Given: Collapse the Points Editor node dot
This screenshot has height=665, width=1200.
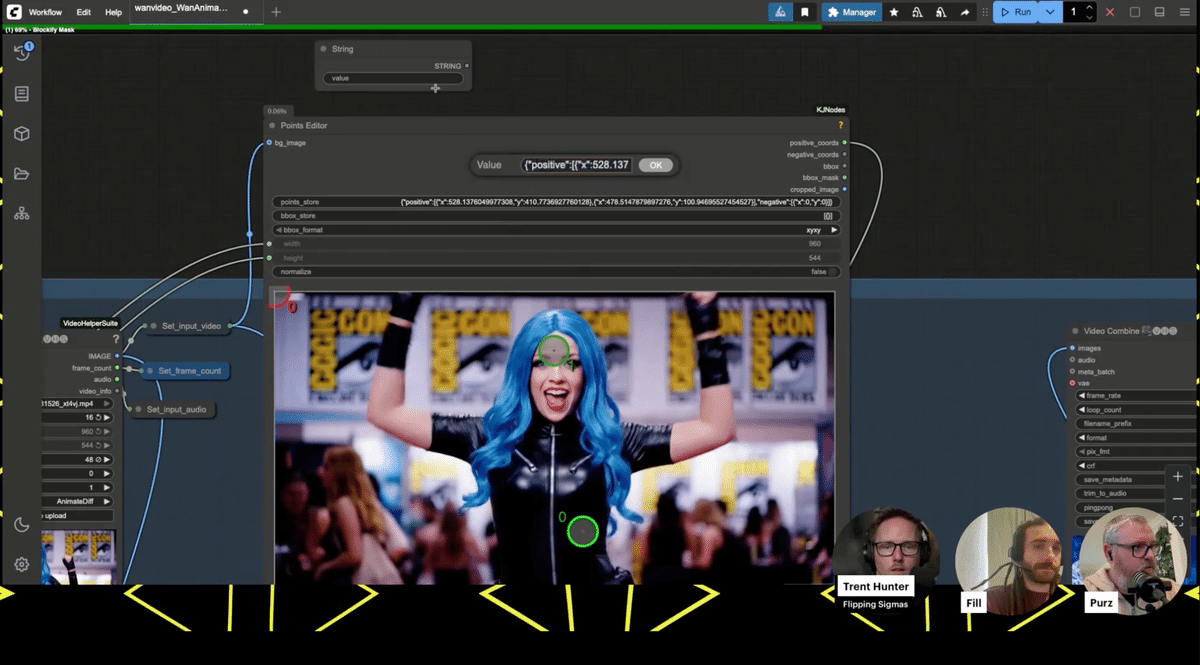Looking at the screenshot, I should click(272, 125).
